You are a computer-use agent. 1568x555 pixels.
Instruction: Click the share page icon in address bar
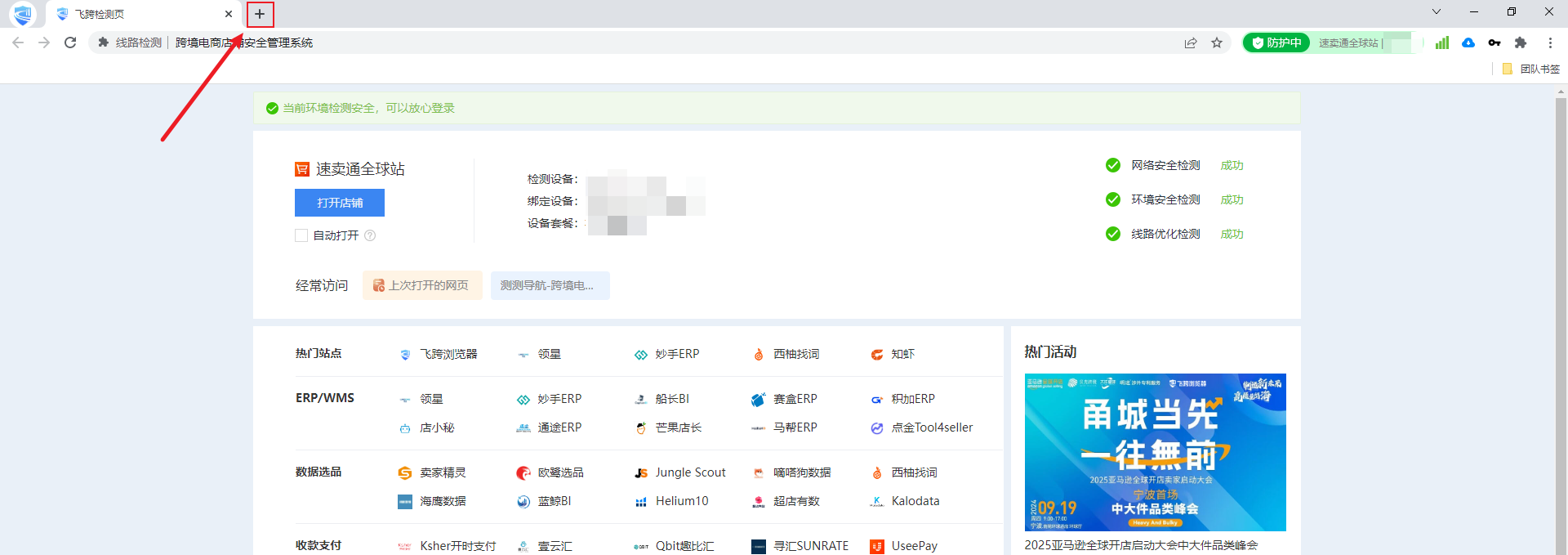tap(1191, 43)
